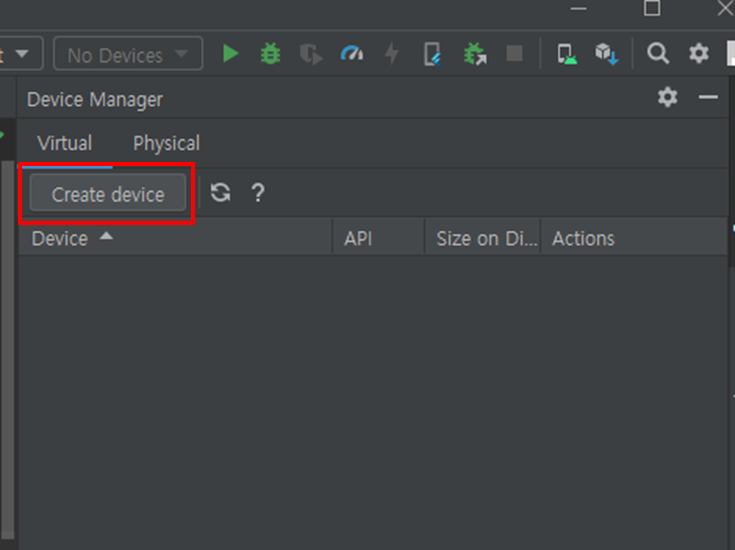Click the Apply Code Changes phone icon
Viewport: 735px width, 550px height.
point(432,54)
